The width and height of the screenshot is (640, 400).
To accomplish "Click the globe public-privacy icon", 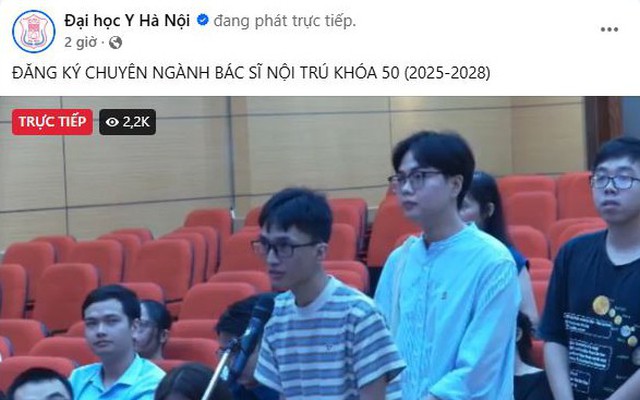I will pos(116,42).
